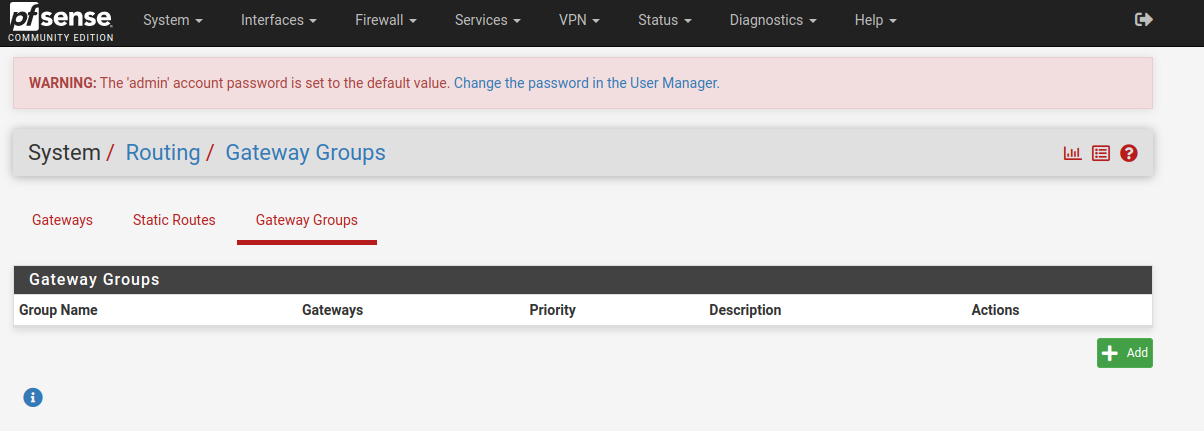Open the Services menu
Viewport: 1204px width, 431px height.
487,20
